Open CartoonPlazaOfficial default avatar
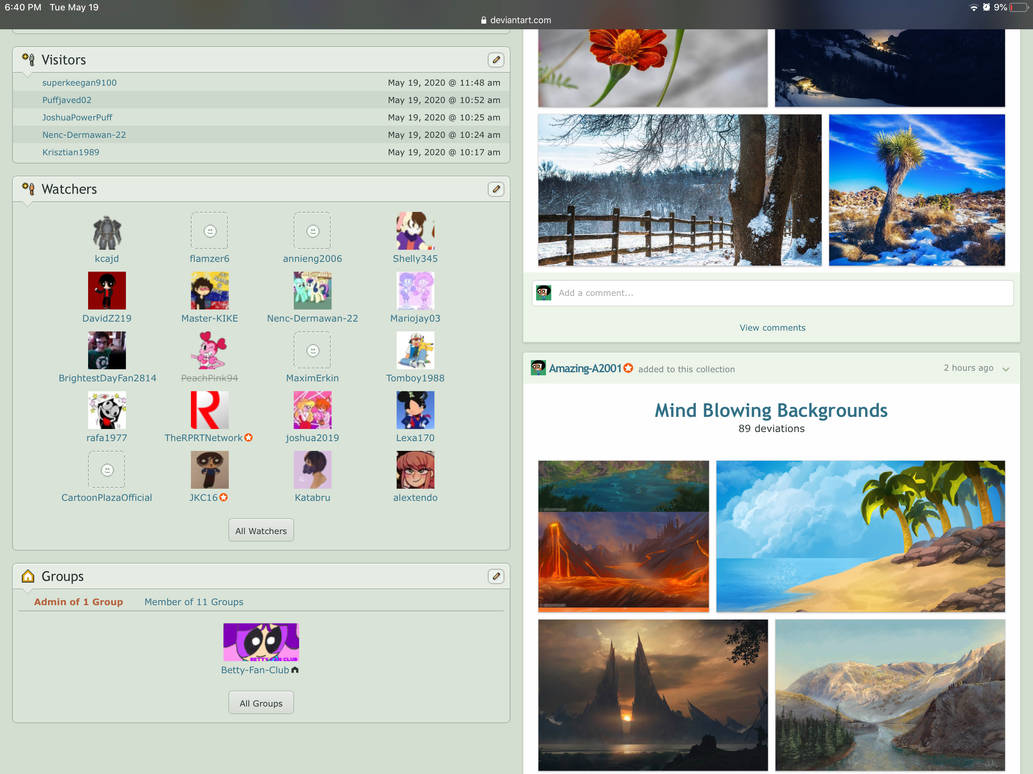The image size is (1033, 774). click(107, 470)
